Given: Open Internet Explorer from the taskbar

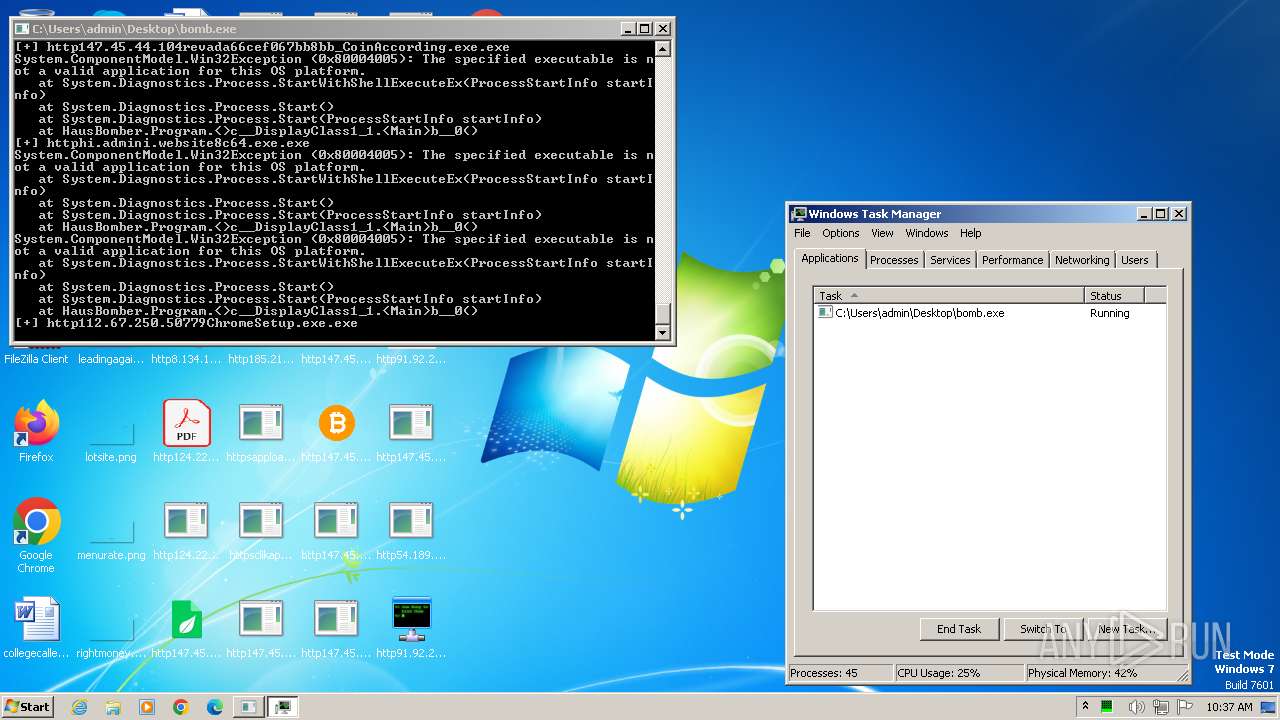Looking at the screenshot, I should point(79,707).
